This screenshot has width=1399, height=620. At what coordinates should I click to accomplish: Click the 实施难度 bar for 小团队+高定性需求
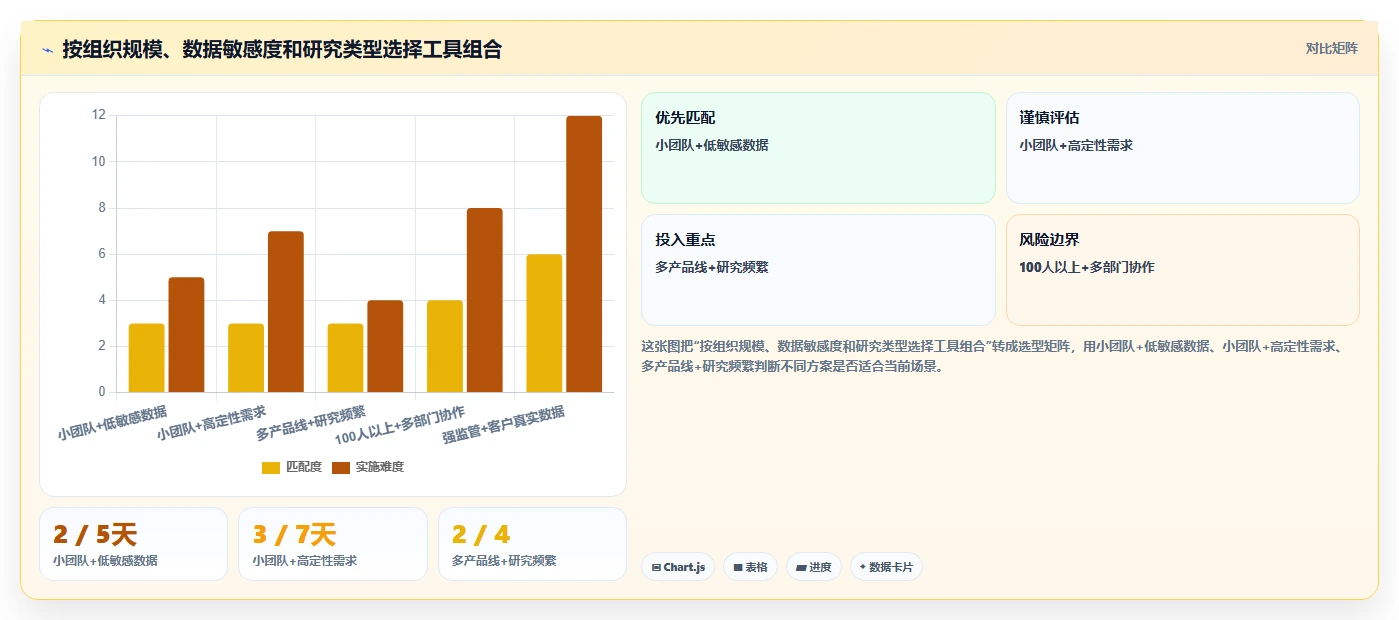click(x=285, y=312)
